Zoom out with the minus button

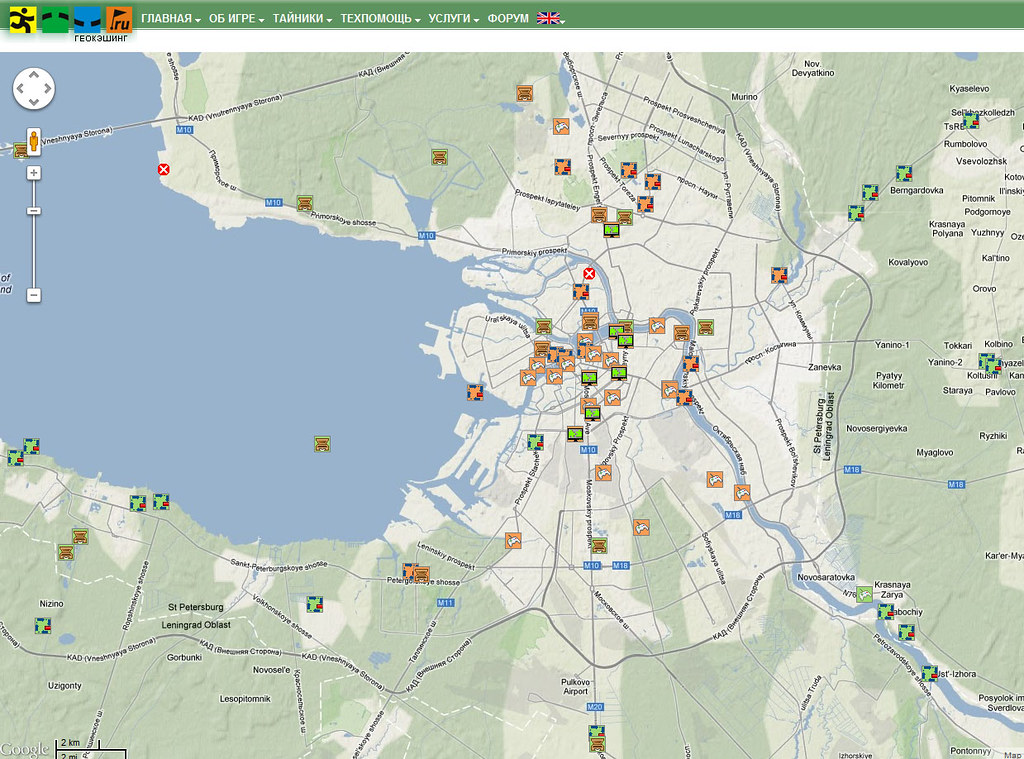pos(34,295)
